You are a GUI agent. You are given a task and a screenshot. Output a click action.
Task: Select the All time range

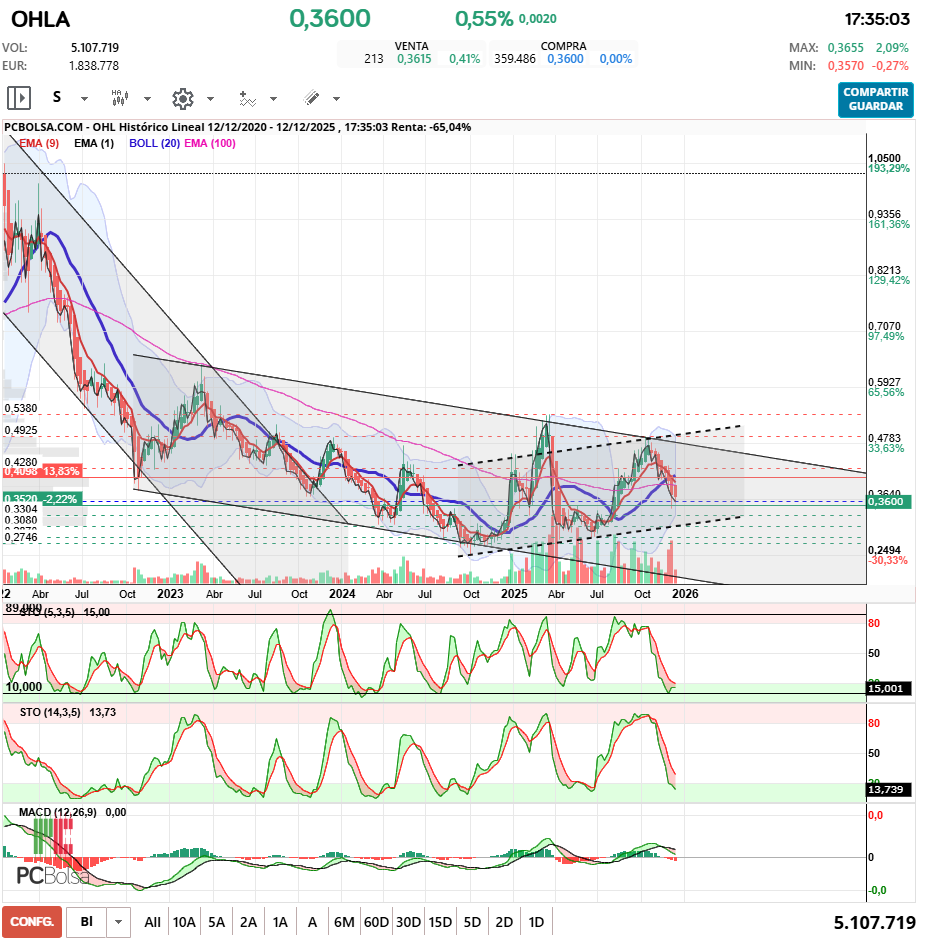pyautogui.click(x=152, y=922)
